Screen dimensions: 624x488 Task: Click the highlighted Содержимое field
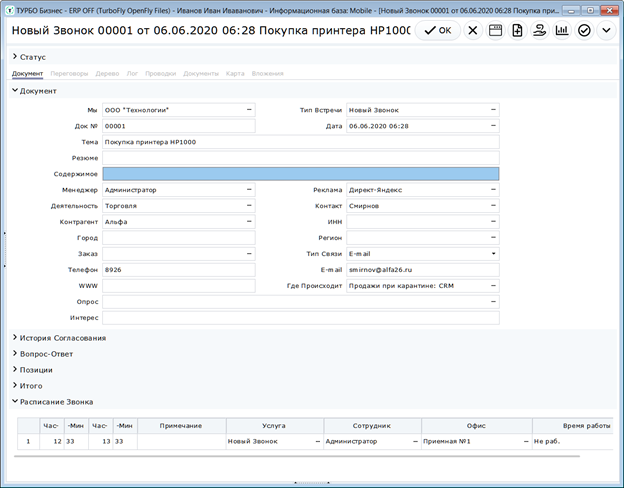tap(300, 174)
